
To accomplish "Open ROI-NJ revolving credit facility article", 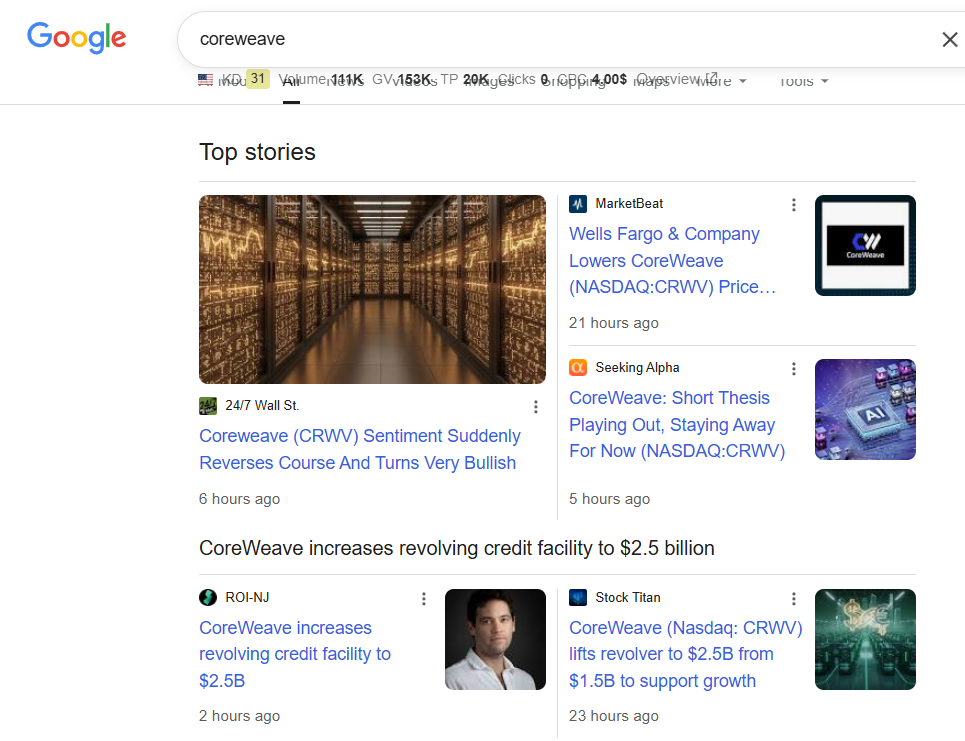I will [295, 654].
